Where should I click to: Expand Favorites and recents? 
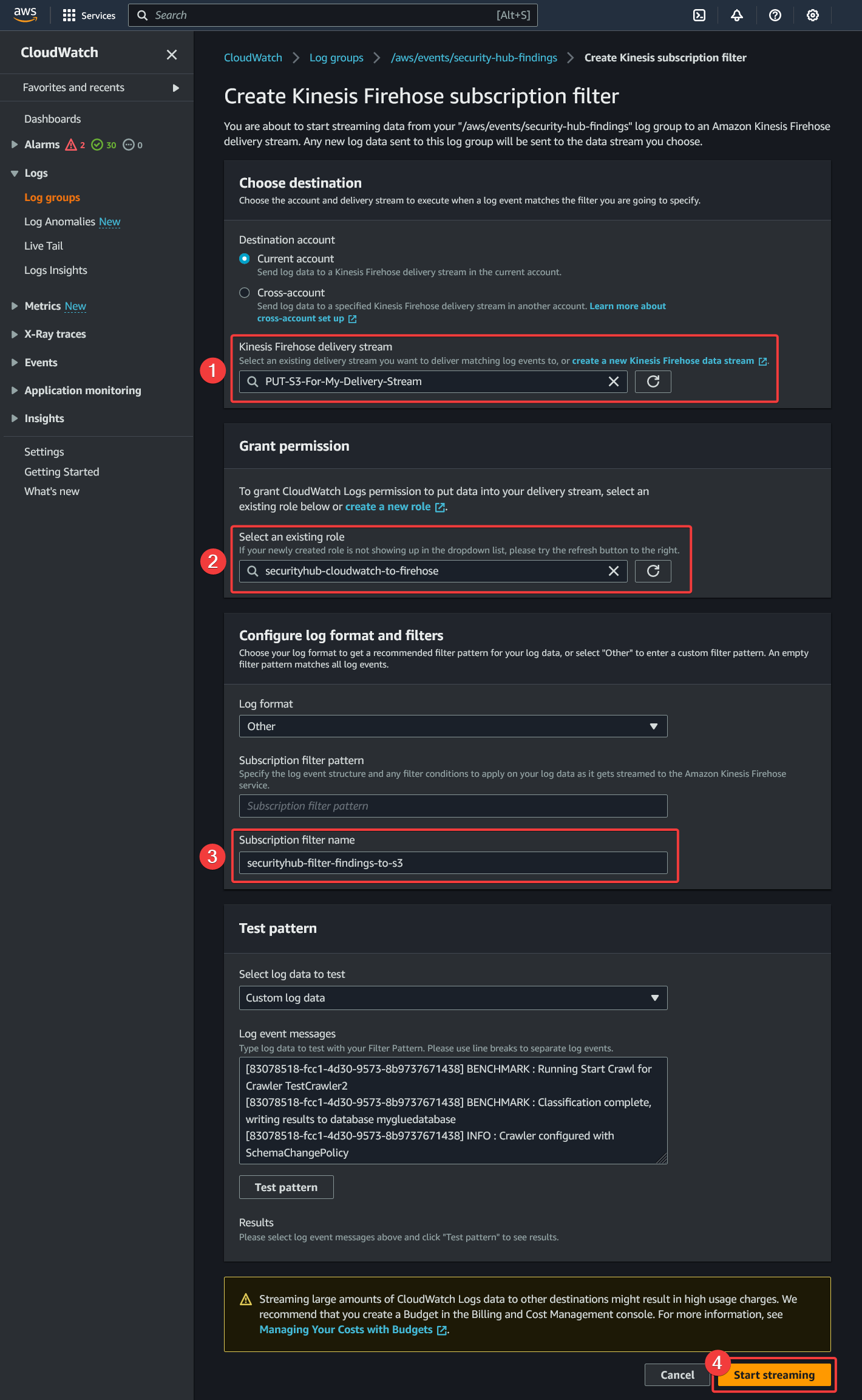click(x=176, y=88)
